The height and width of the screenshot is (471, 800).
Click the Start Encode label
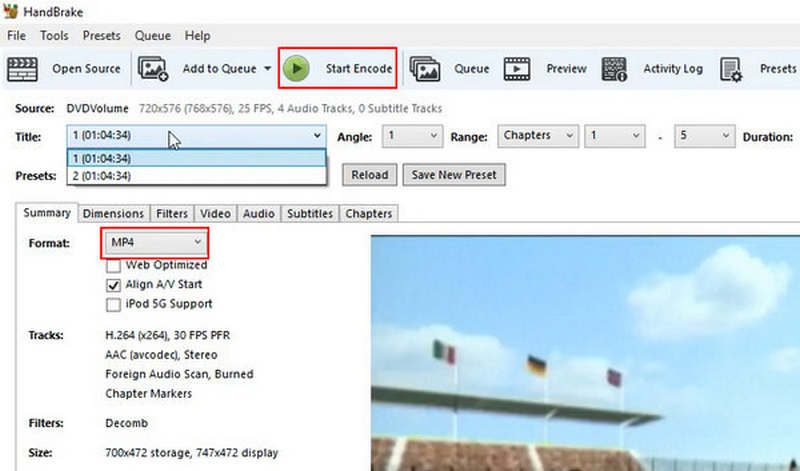click(x=359, y=68)
